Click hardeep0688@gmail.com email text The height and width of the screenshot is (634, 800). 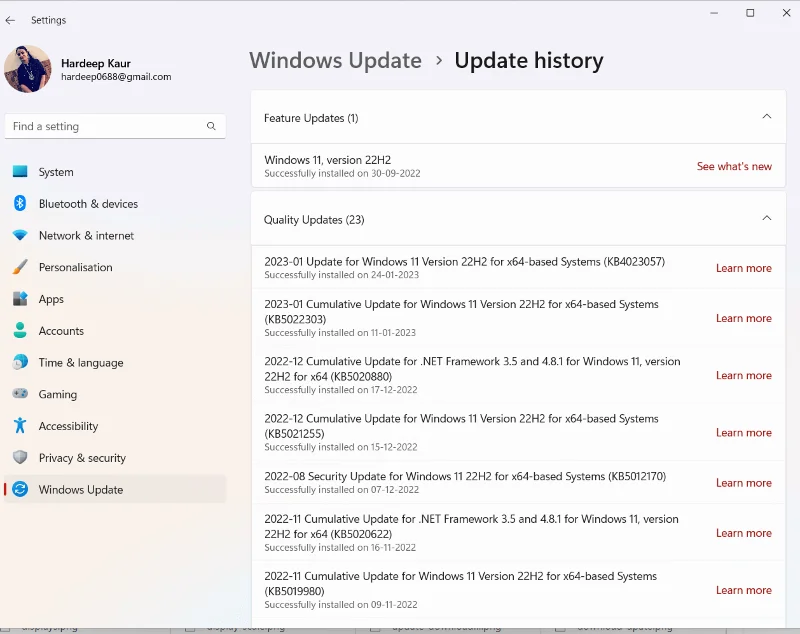coord(116,77)
